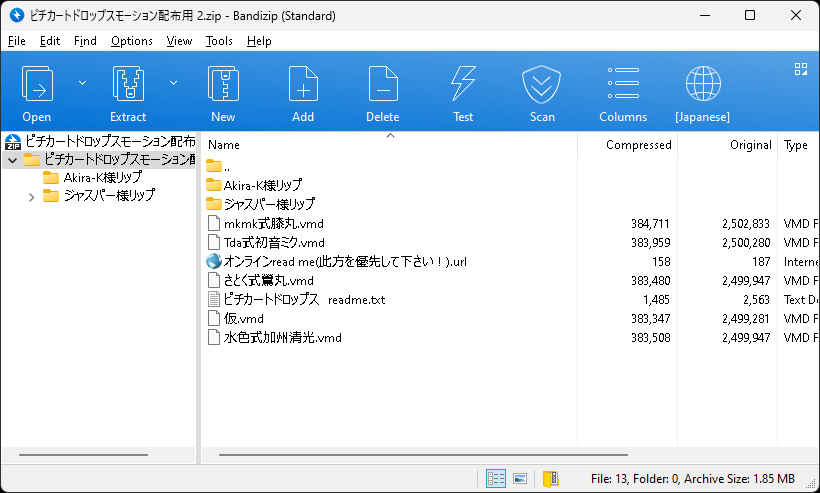Click the file list horizontal scrollbar
The image size is (820, 493).
pyautogui.click(x=423, y=455)
